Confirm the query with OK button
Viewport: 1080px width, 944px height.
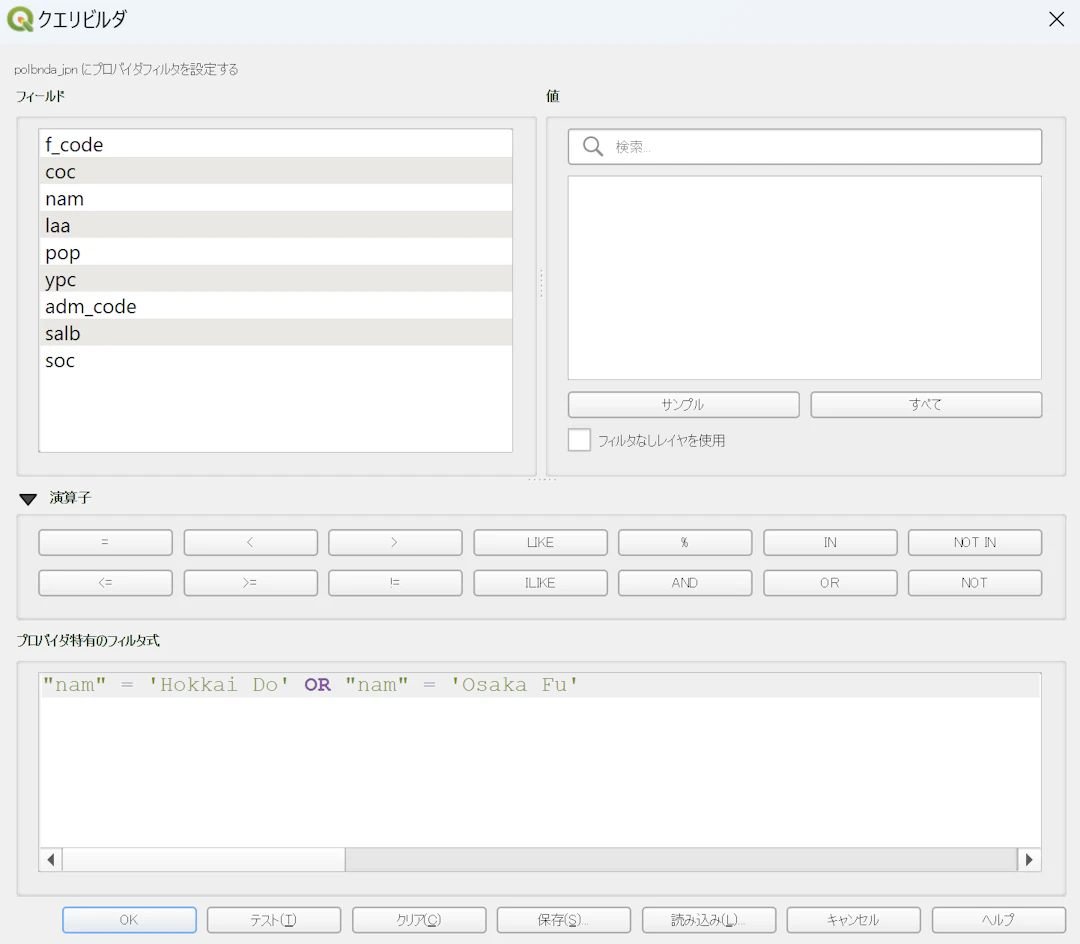(x=129, y=919)
